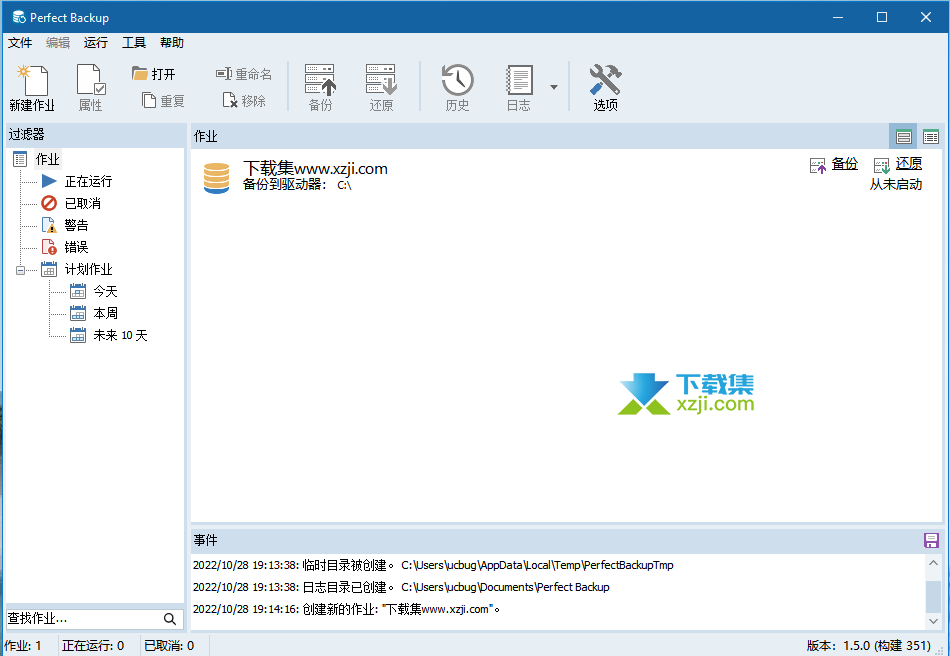950x656 pixels.
Task: Click the 新建作业 new job icon
Action: 32,87
